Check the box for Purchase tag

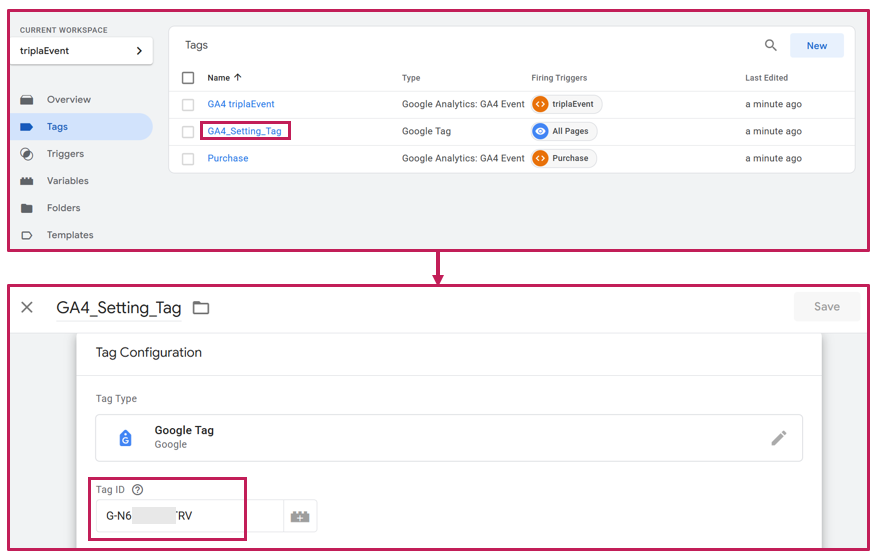pyautogui.click(x=188, y=158)
